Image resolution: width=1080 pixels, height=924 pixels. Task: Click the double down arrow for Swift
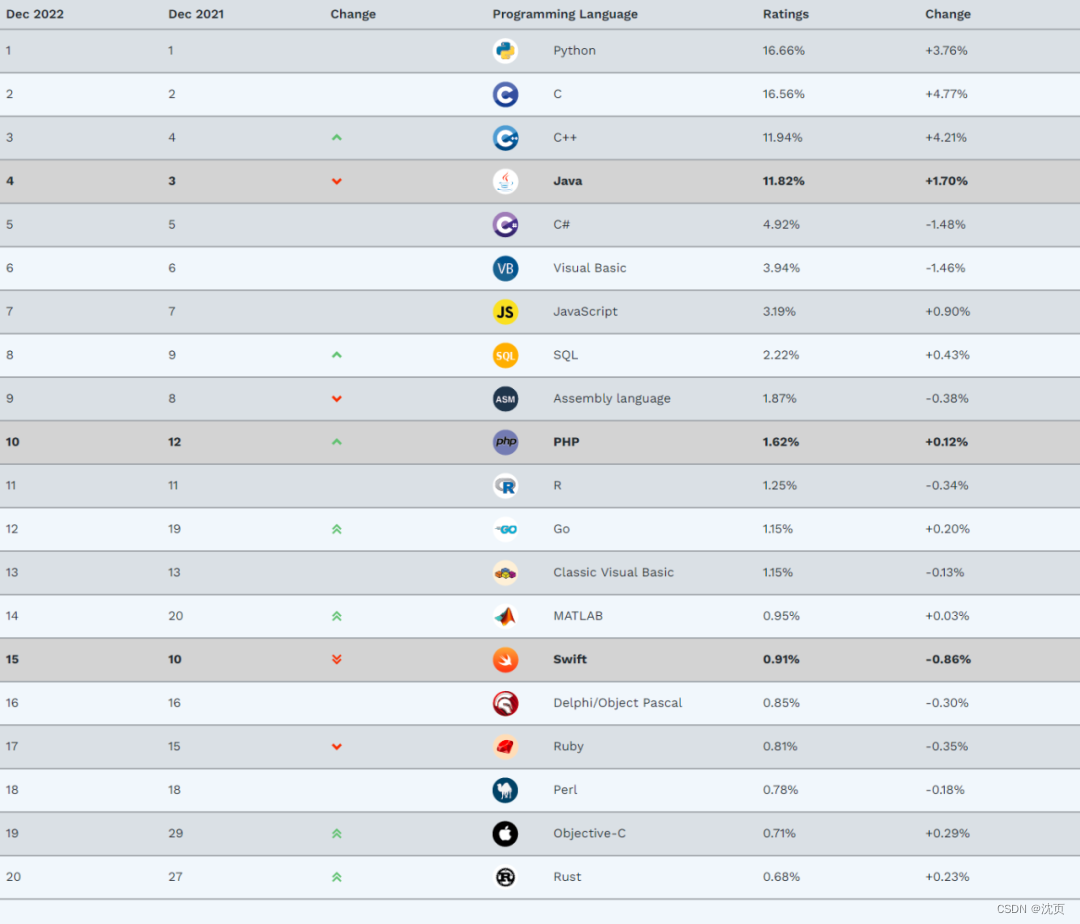[337, 660]
